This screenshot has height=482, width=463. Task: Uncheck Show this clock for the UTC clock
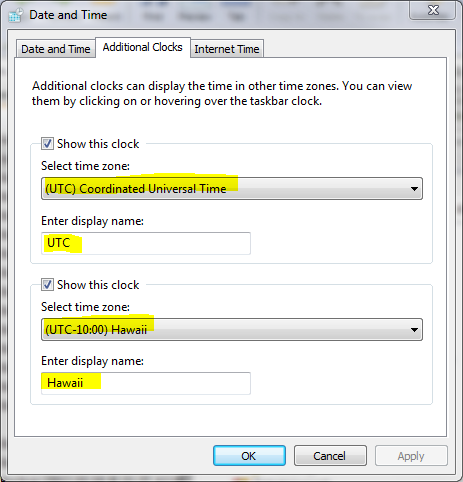point(47,144)
